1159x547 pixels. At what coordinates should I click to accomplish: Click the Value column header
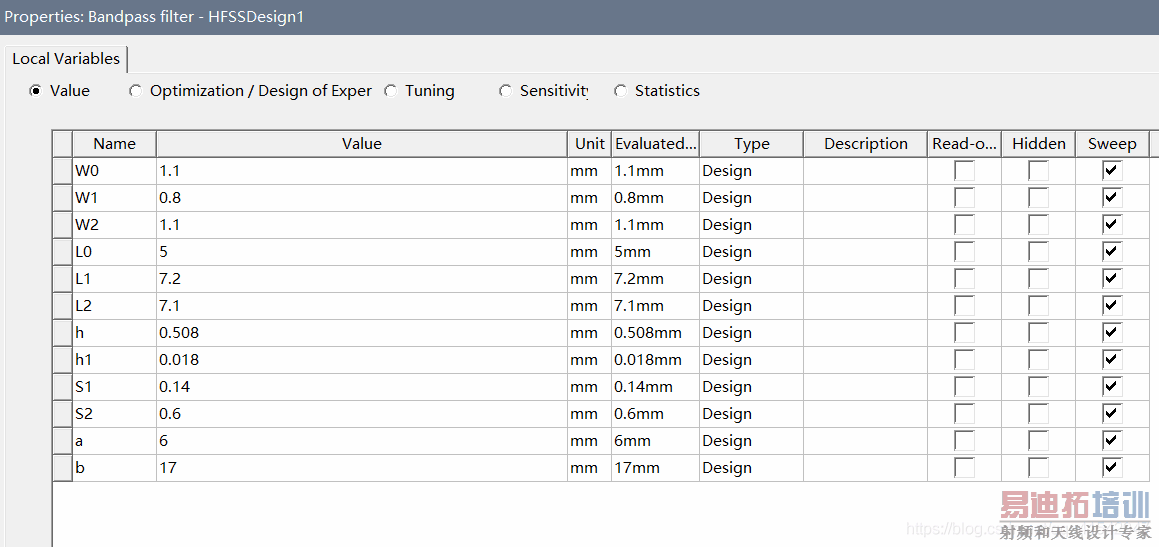tap(361, 144)
